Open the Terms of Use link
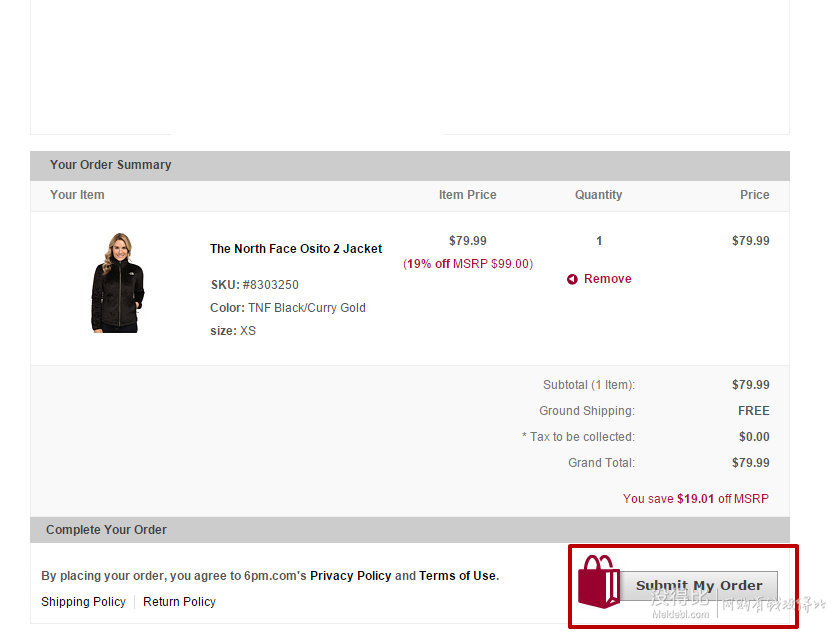The height and width of the screenshot is (638, 837). coord(458,576)
